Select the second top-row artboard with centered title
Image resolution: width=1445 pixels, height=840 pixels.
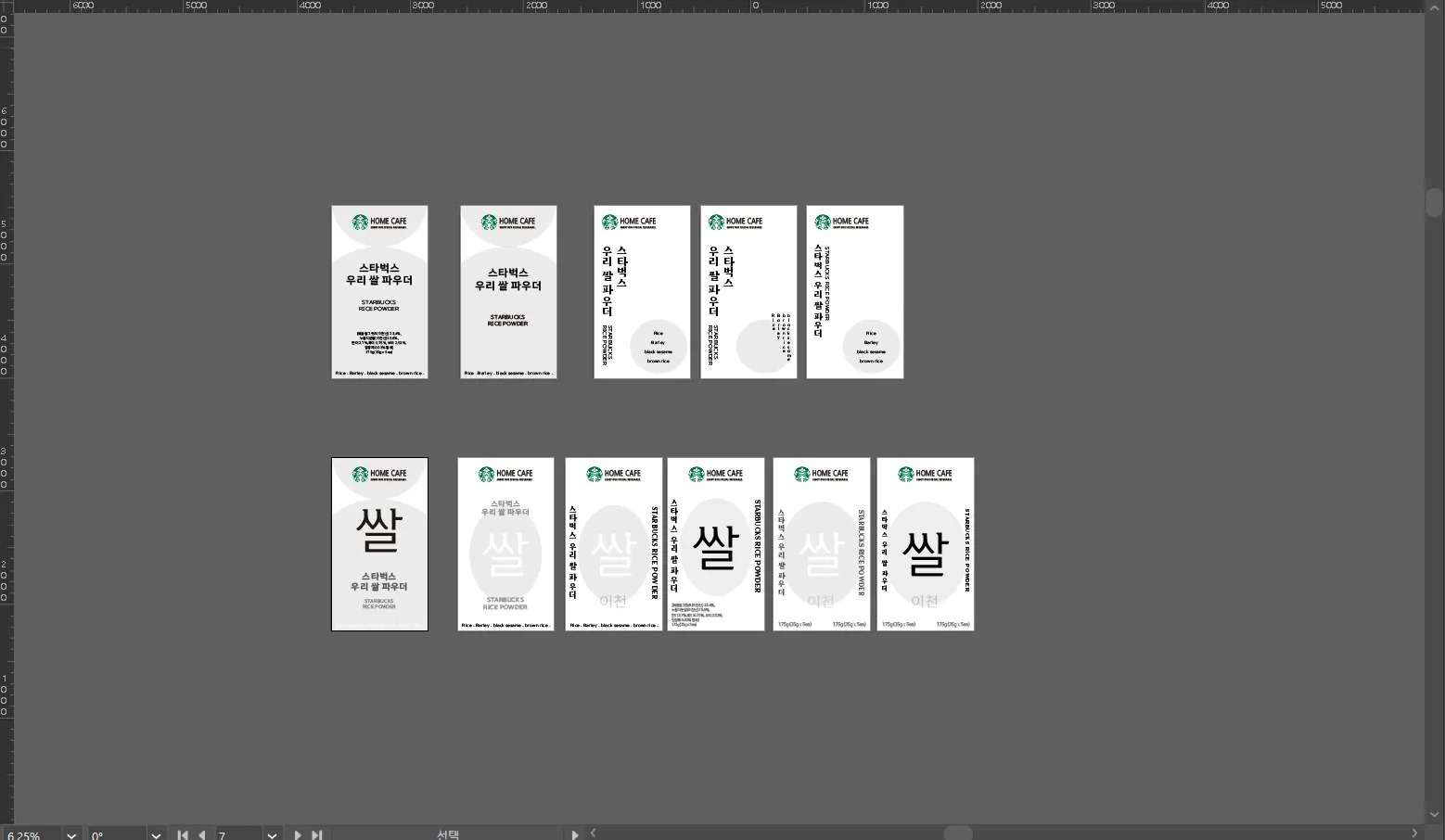pyautogui.click(x=508, y=292)
